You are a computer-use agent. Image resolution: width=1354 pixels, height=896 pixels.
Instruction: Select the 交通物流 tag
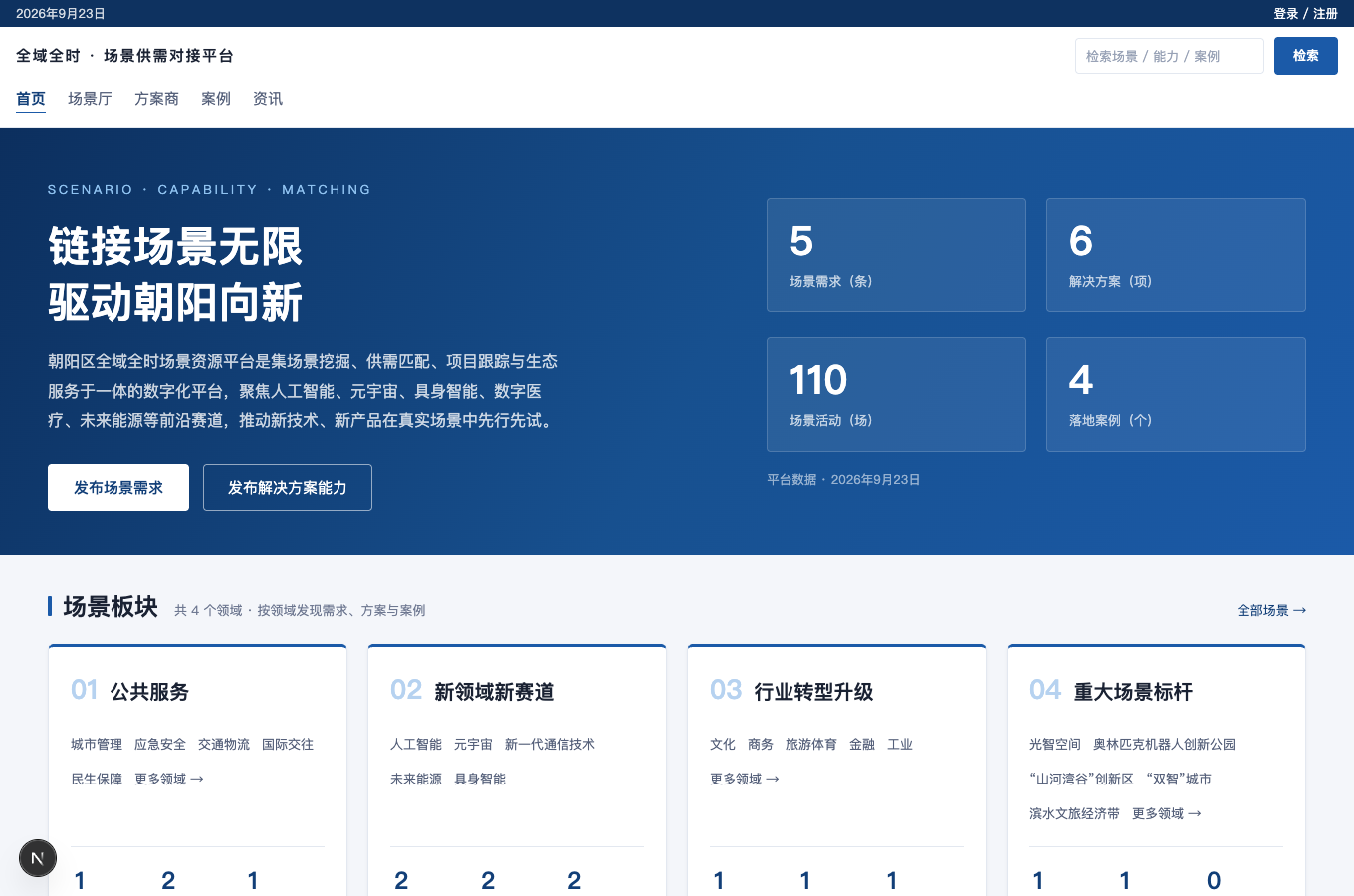[x=224, y=745]
